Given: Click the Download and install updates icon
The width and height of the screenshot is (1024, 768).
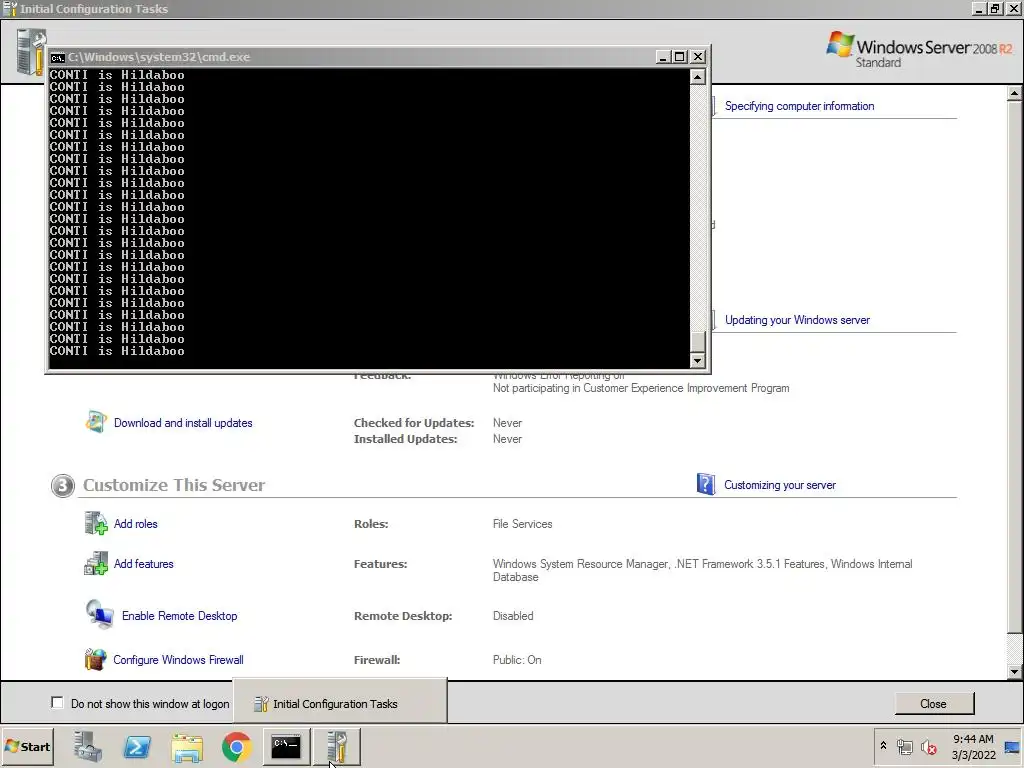Looking at the screenshot, I should click(x=96, y=423).
